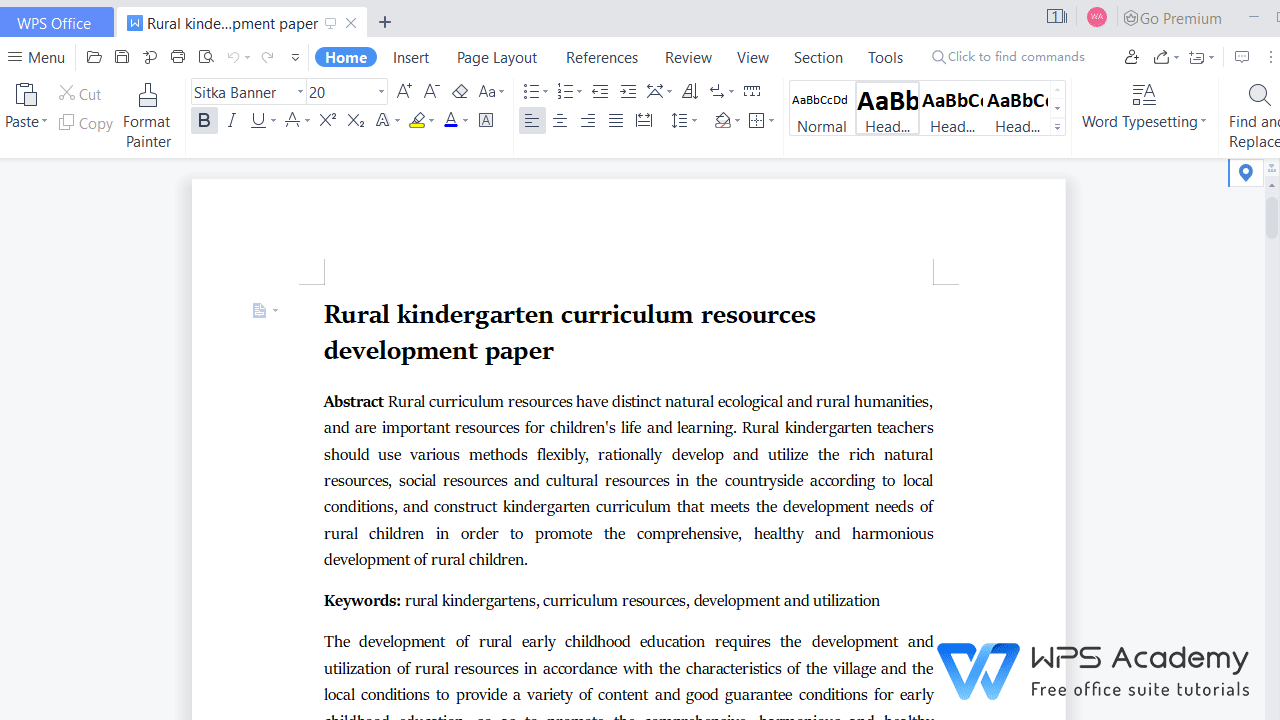Switch to center text alignment
This screenshot has width=1280, height=720.
559,120
